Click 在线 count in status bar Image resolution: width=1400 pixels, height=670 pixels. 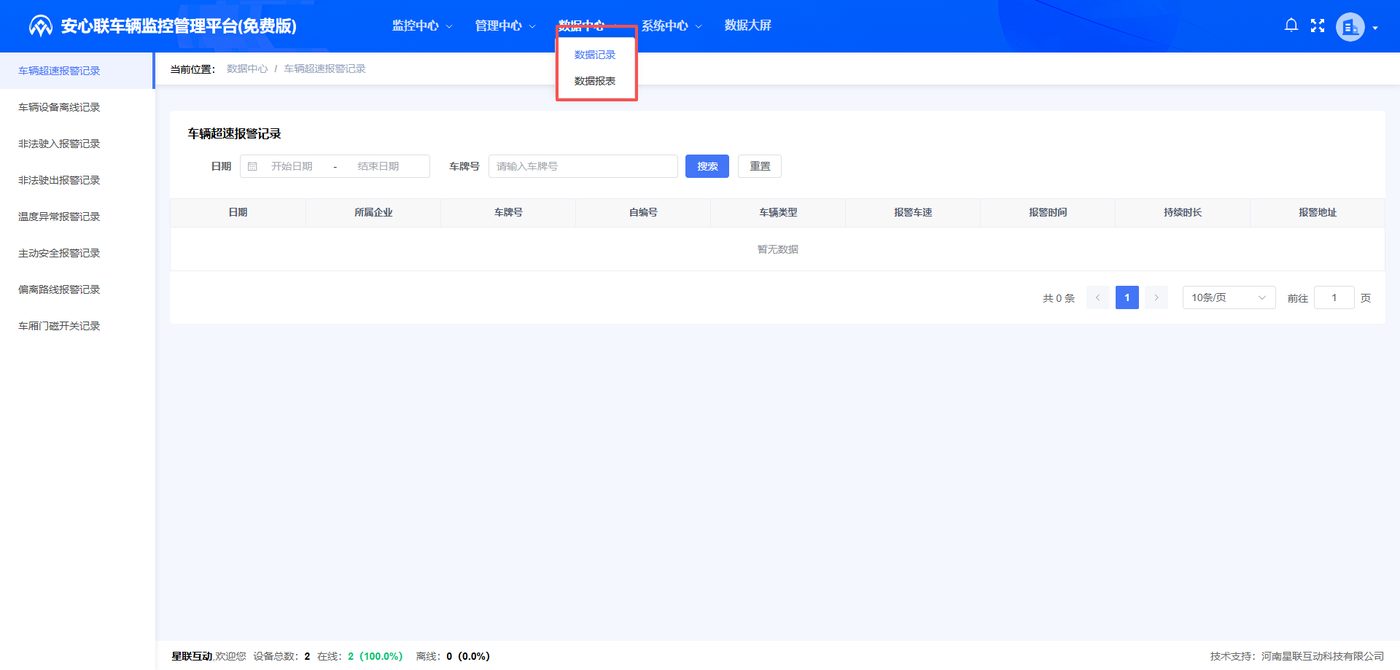click(360, 656)
